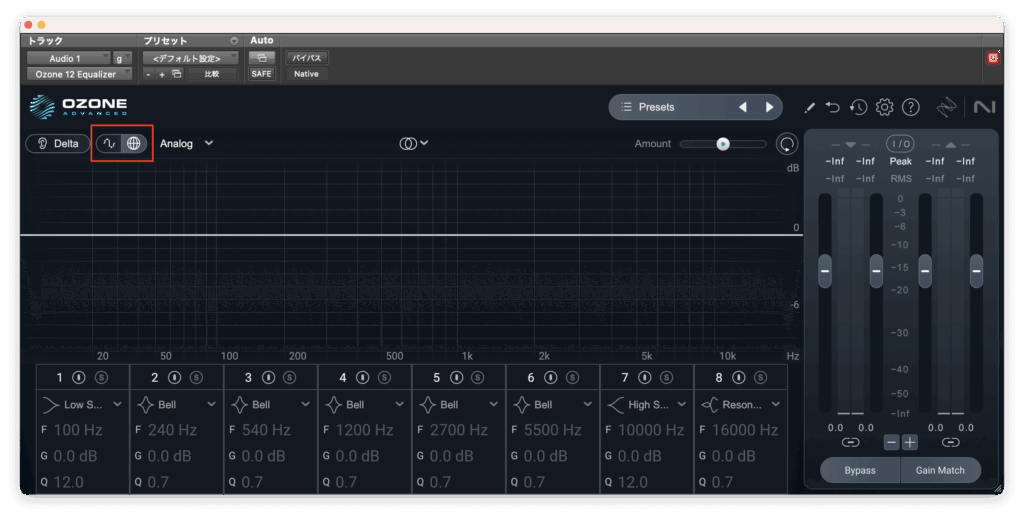The image size is (1024, 518).
Task: Enable Delta listening mode
Action: point(56,144)
